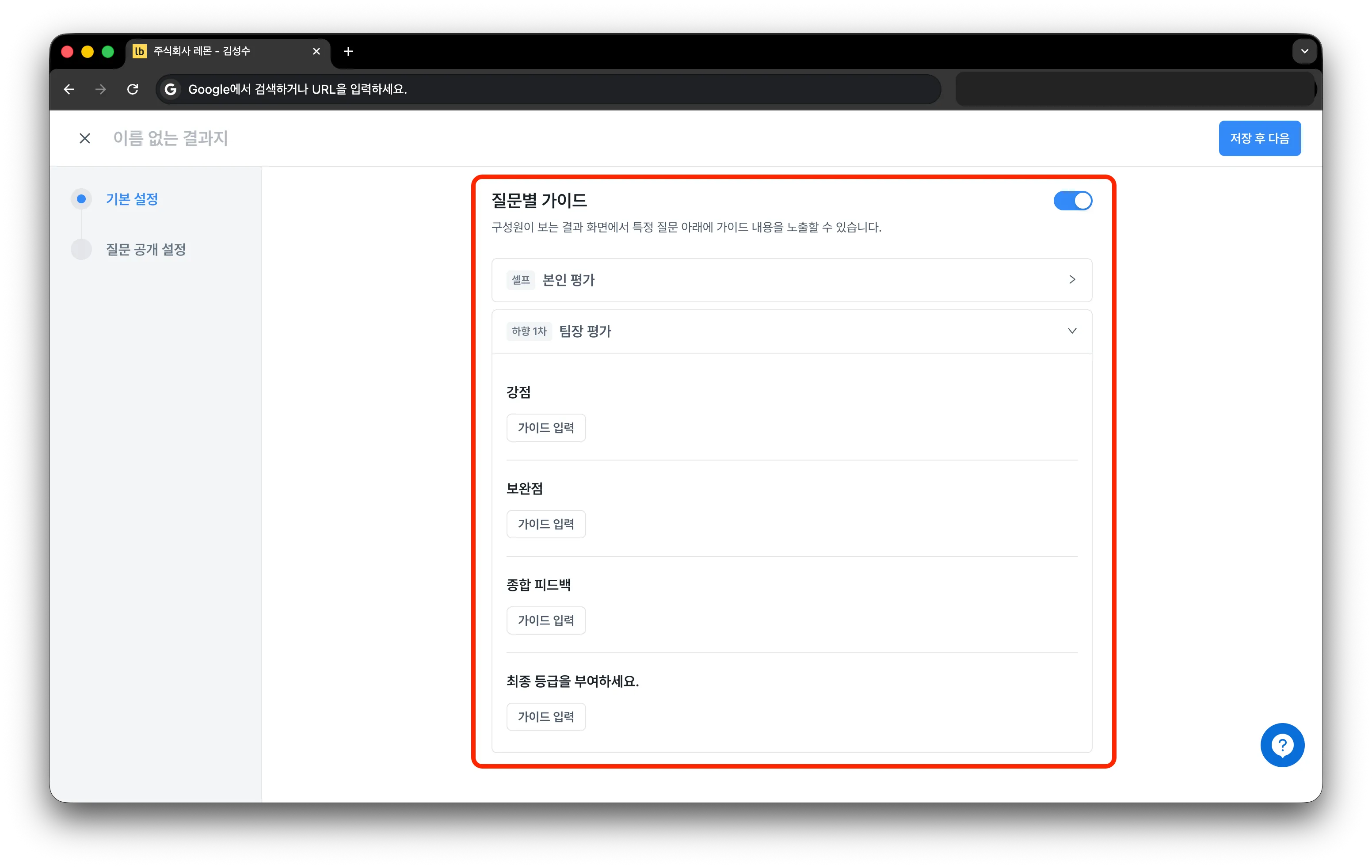Click the 질문 공개 설정 step indicator circle
Screen dimensions: 1372x868
(x=81, y=249)
